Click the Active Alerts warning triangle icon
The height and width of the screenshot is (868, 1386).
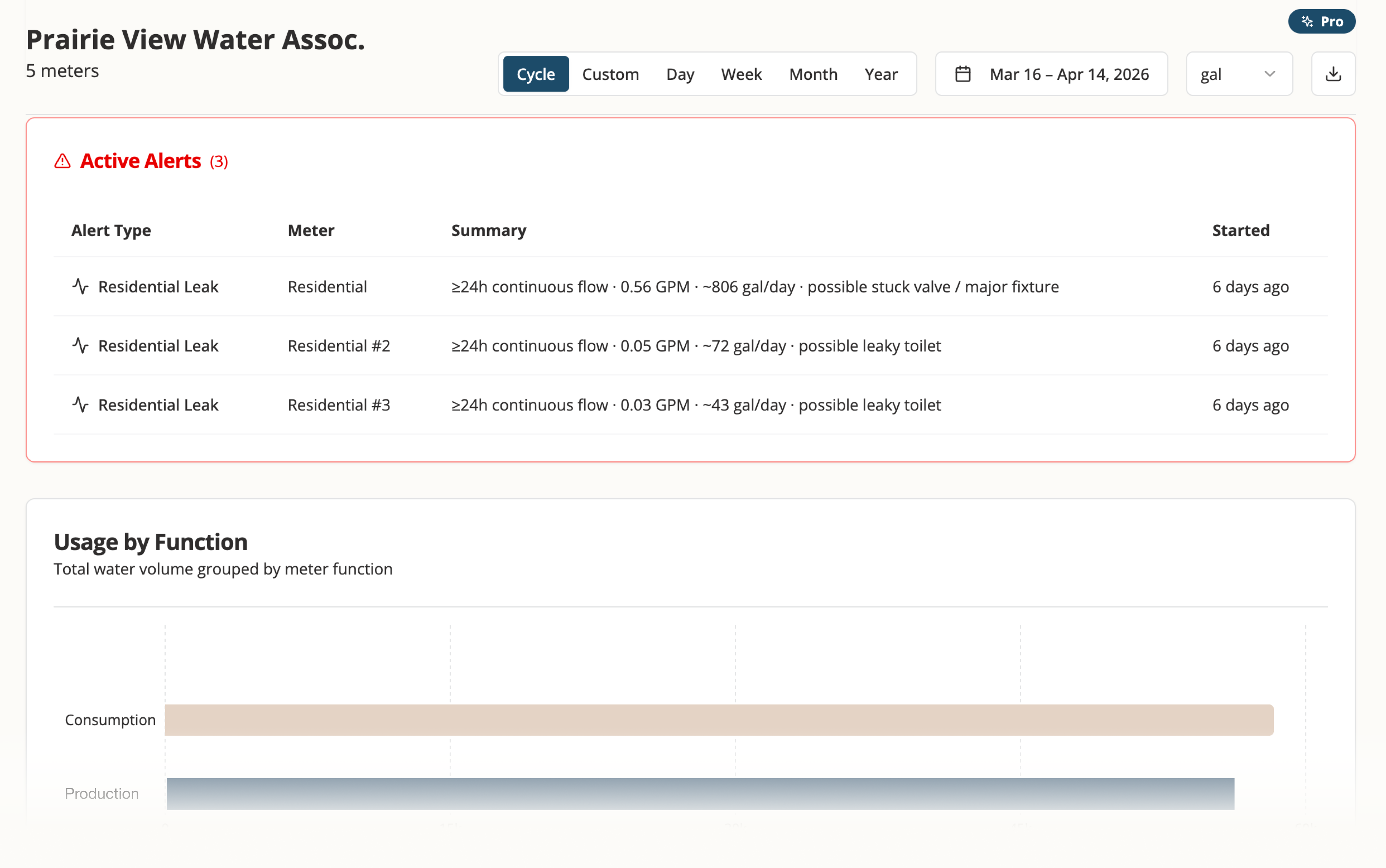click(x=62, y=161)
